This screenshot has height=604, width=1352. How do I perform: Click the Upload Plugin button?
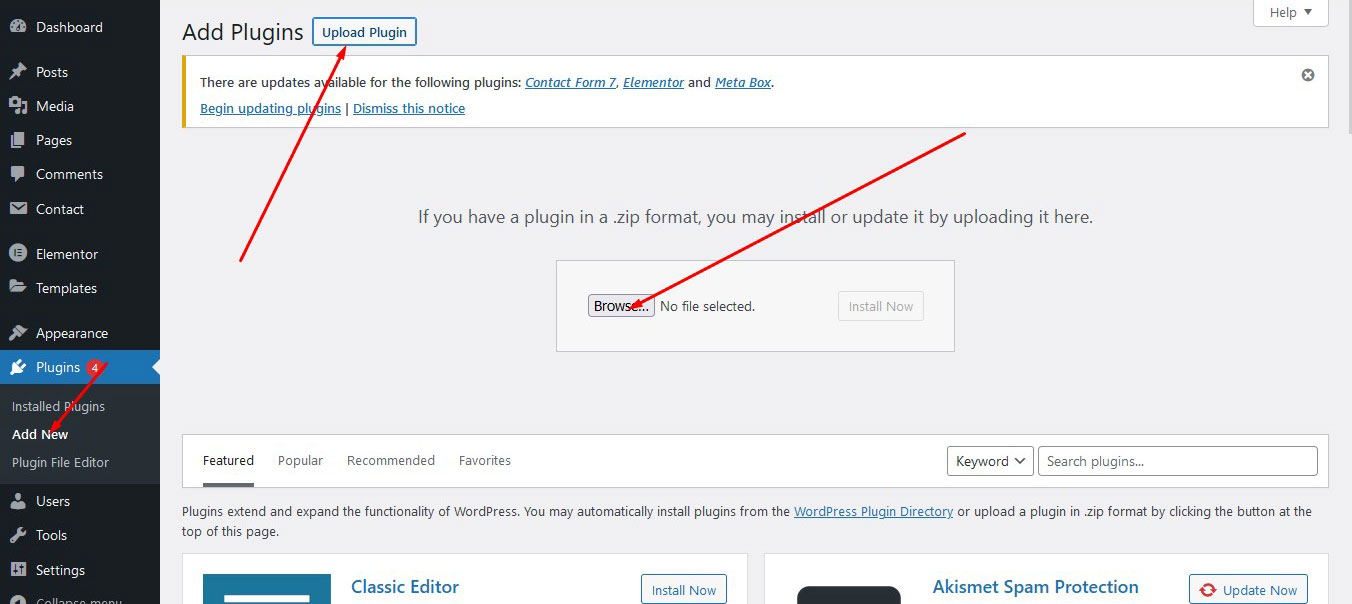pyautogui.click(x=364, y=32)
